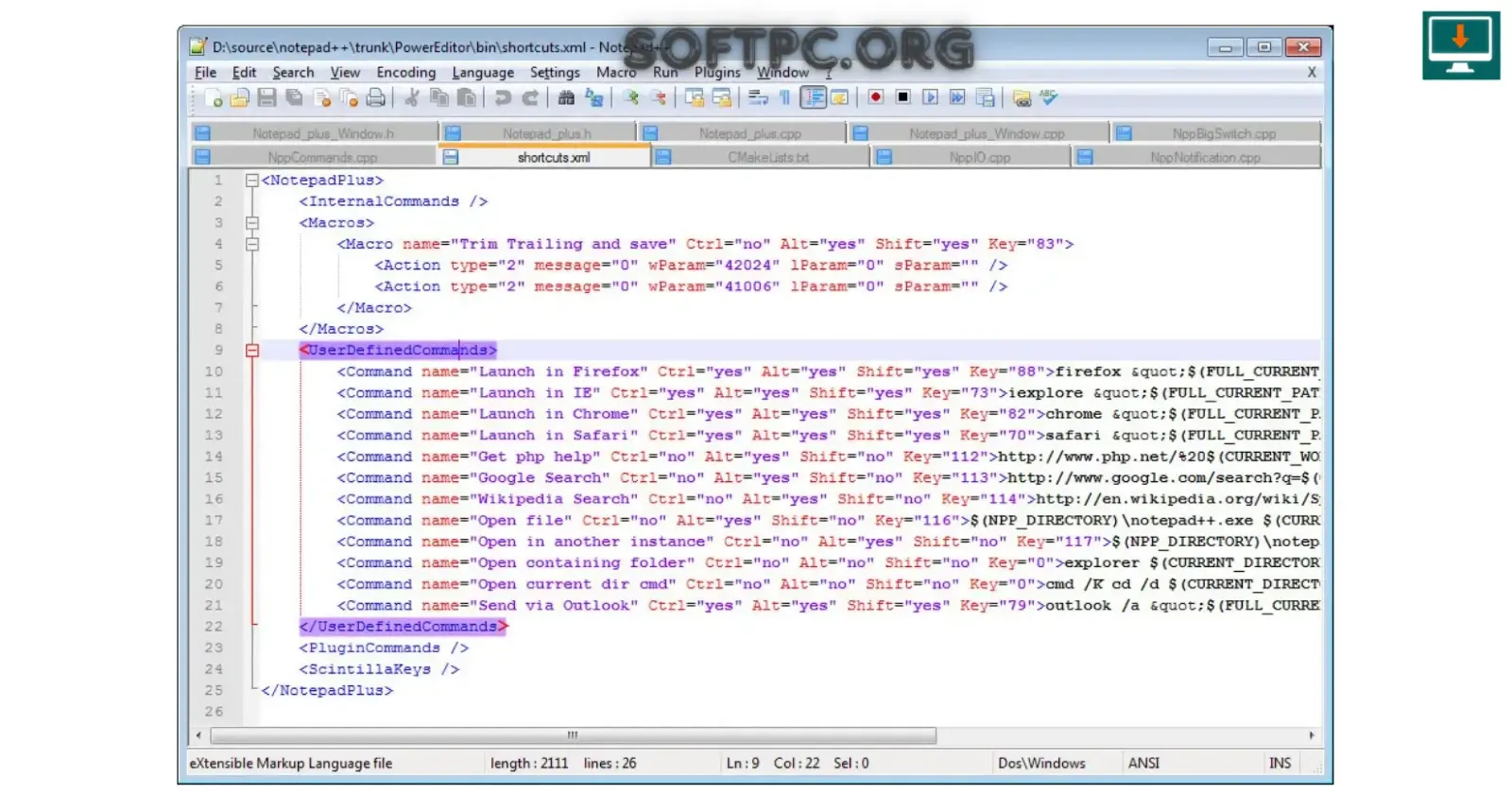Open the Replace dialog toolbar icon
1512x811 pixels.
pyautogui.click(x=593, y=97)
